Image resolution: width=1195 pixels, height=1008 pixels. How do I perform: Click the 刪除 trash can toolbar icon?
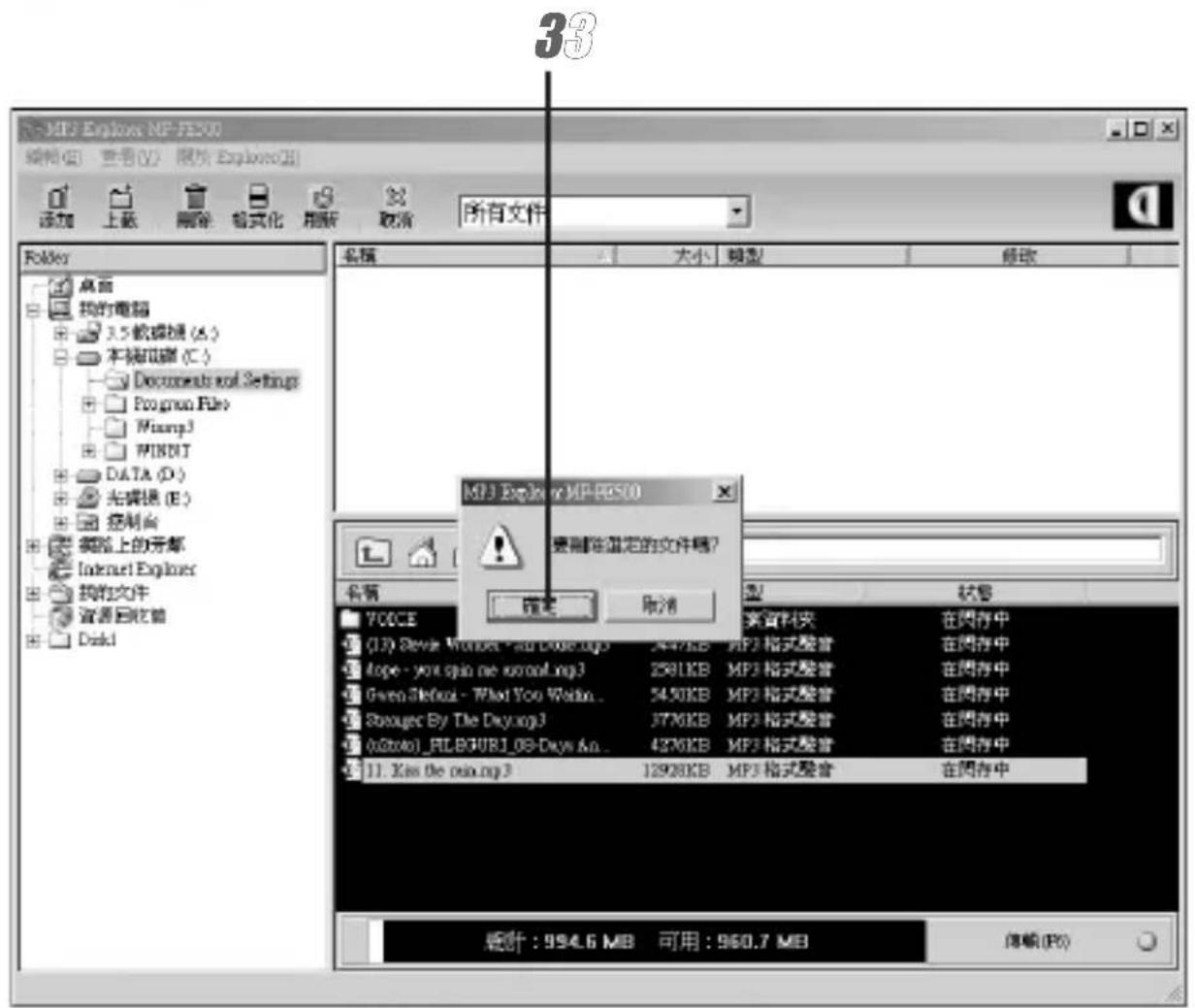coord(194,207)
